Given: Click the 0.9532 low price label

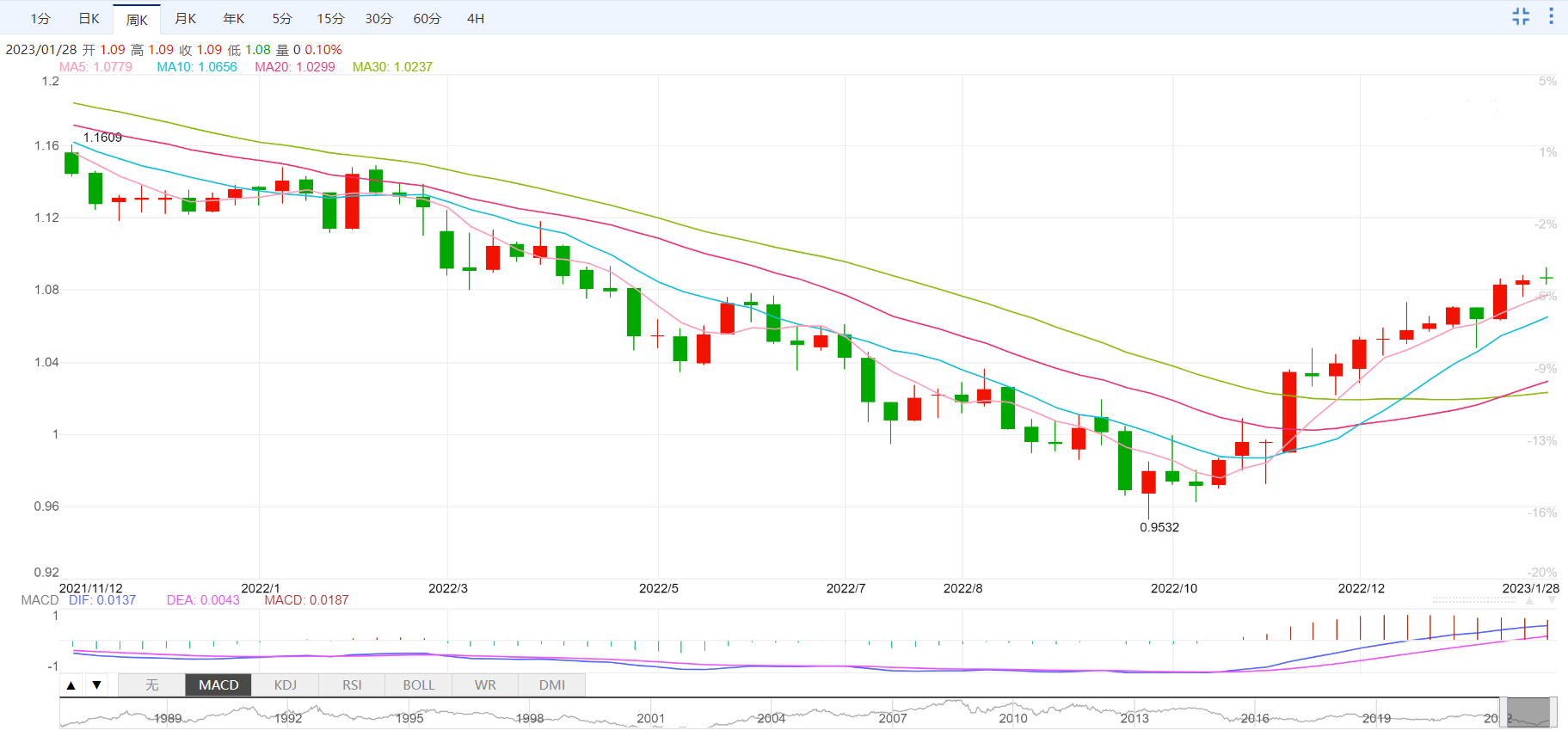Looking at the screenshot, I should [x=1159, y=527].
